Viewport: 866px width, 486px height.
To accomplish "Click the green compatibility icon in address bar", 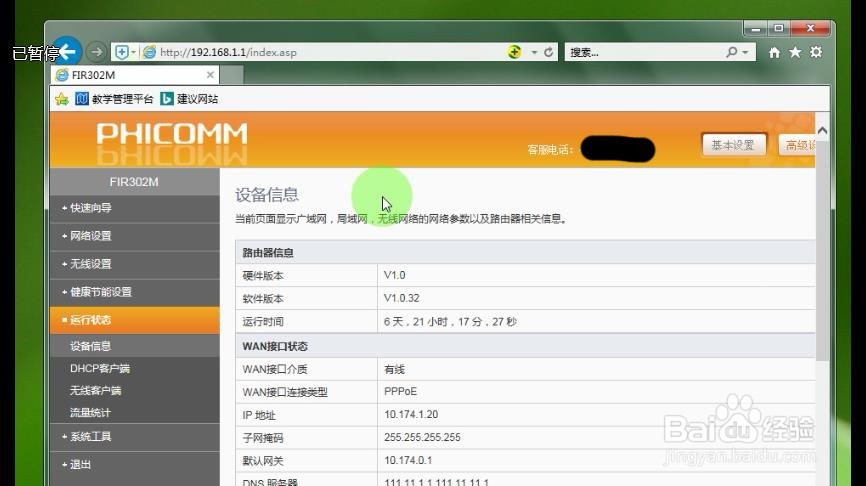I will coord(514,52).
